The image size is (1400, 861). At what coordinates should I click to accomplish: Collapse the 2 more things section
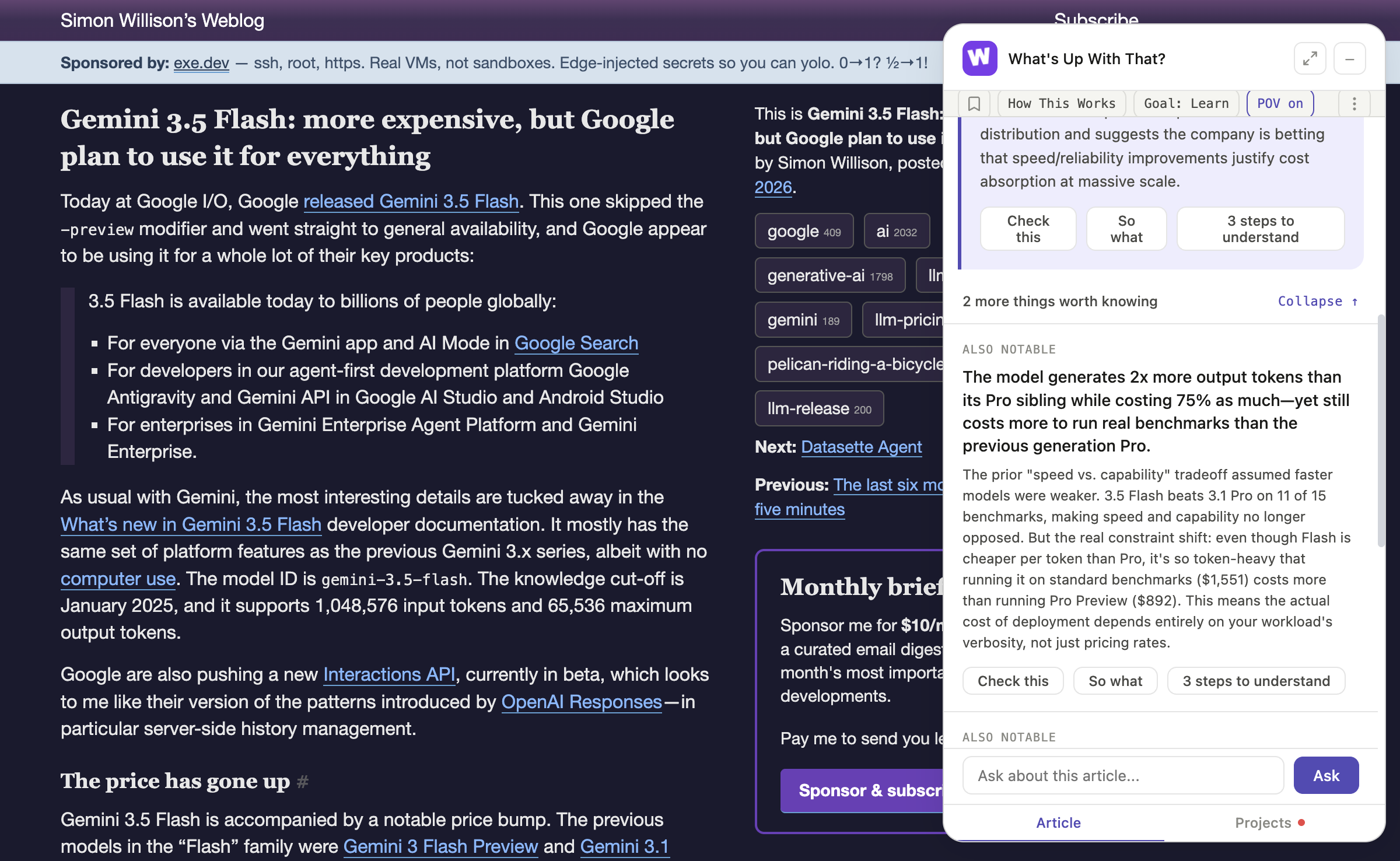tap(1318, 302)
